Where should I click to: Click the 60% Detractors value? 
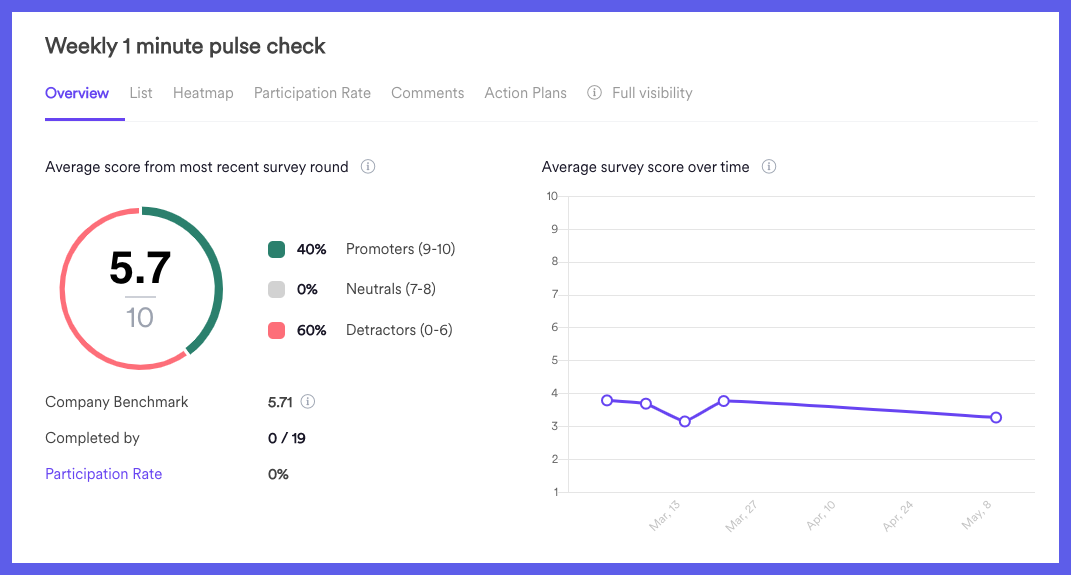coord(311,331)
